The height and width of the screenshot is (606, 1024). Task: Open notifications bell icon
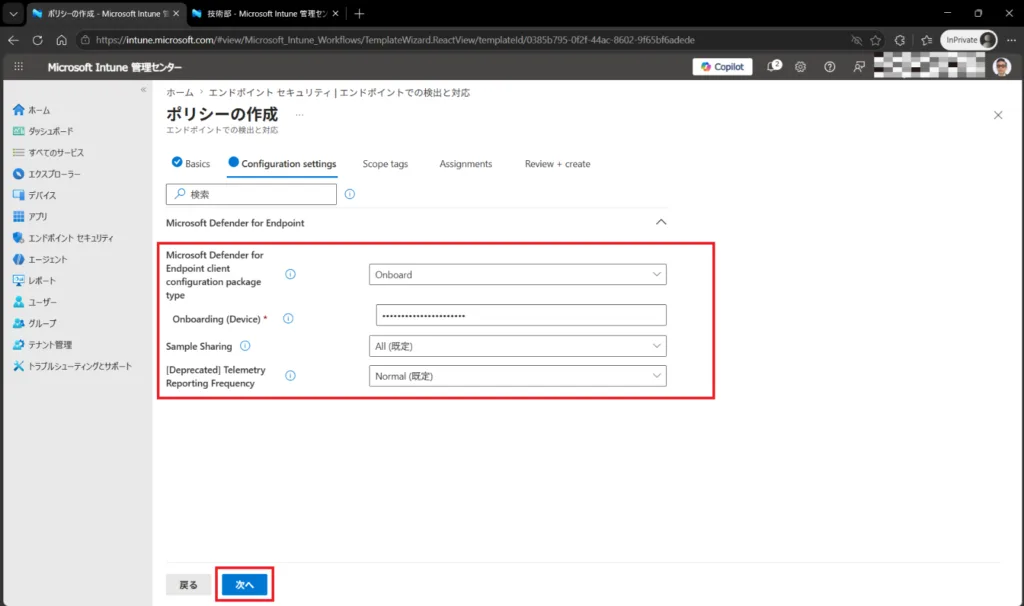pyautogui.click(x=774, y=66)
